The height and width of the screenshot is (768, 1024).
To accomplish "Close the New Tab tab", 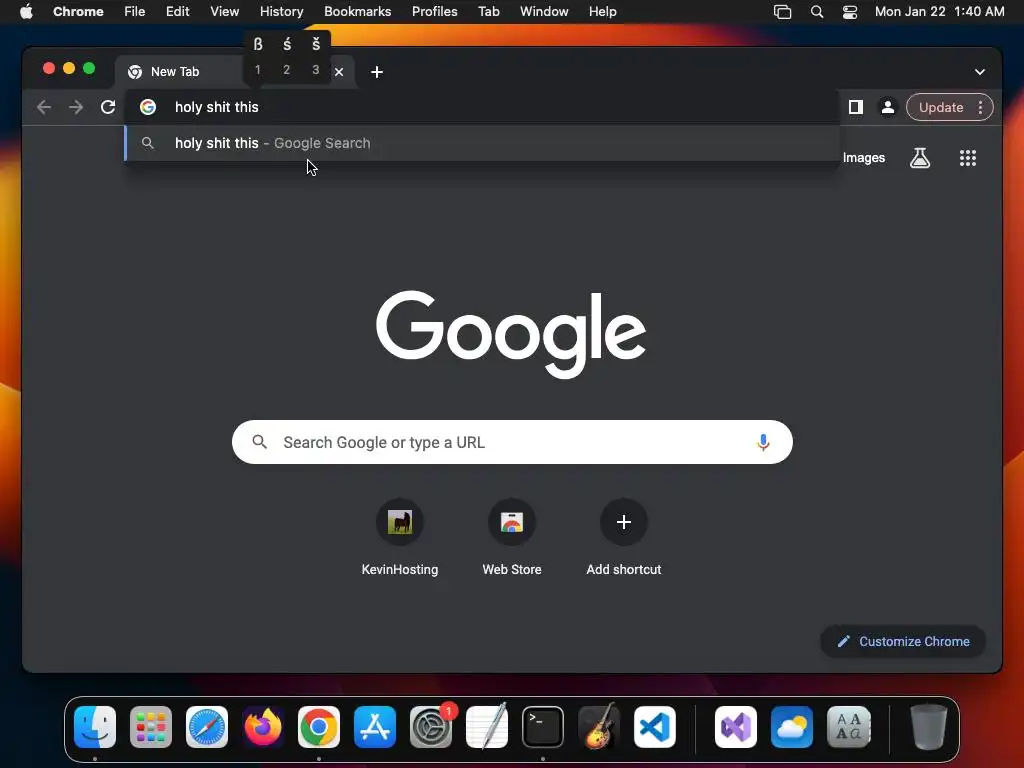I will (339, 72).
